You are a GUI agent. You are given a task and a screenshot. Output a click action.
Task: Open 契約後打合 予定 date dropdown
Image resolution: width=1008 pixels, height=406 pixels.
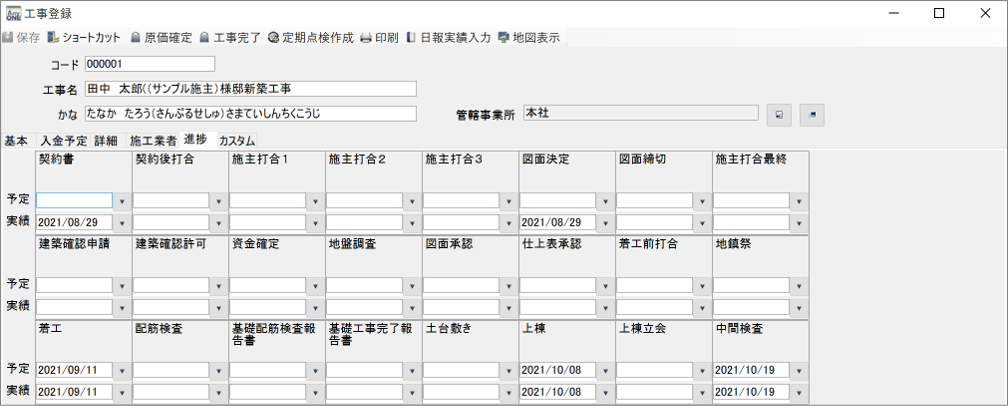pyautogui.click(x=219, y=201)
